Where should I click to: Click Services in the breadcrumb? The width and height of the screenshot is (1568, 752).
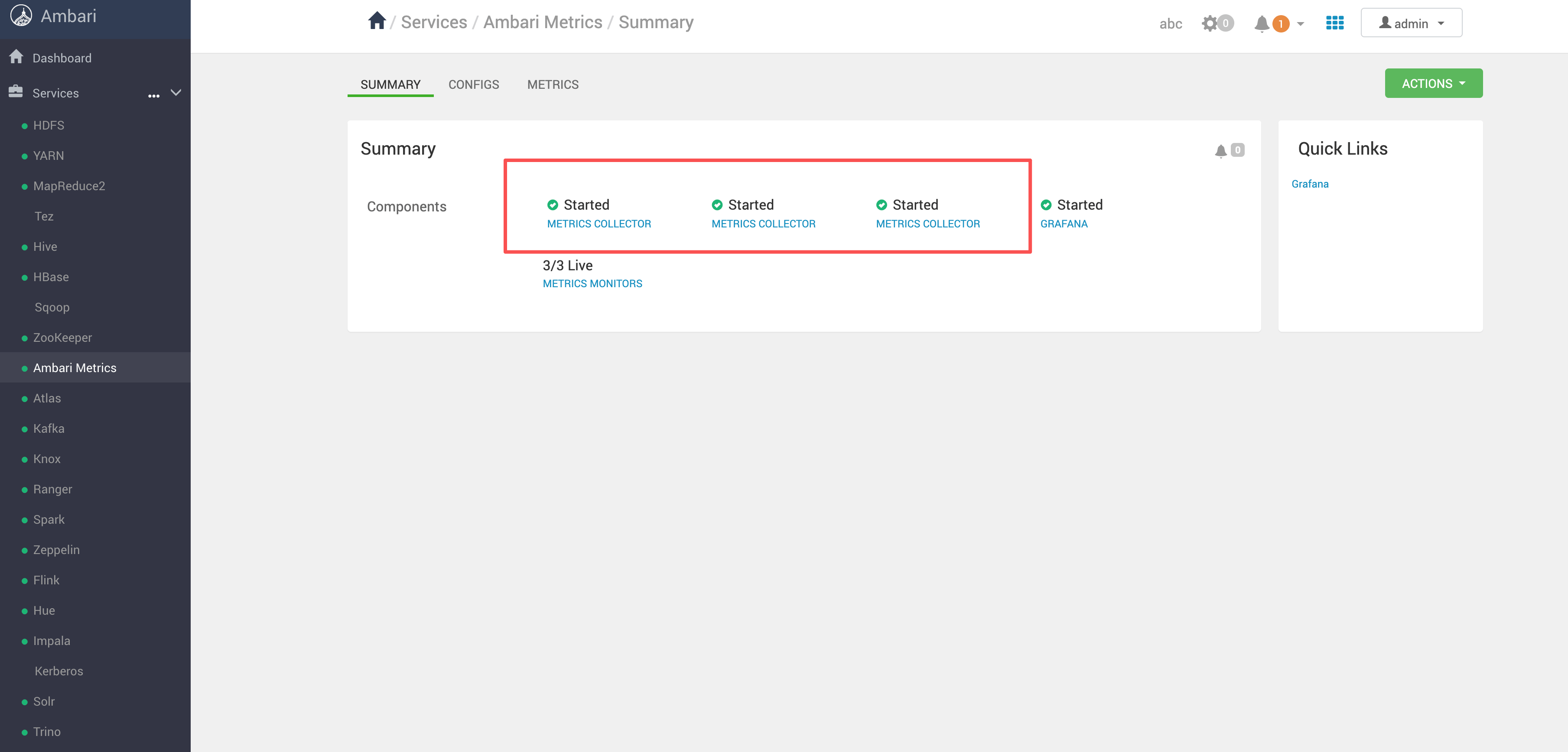(433, 23)
